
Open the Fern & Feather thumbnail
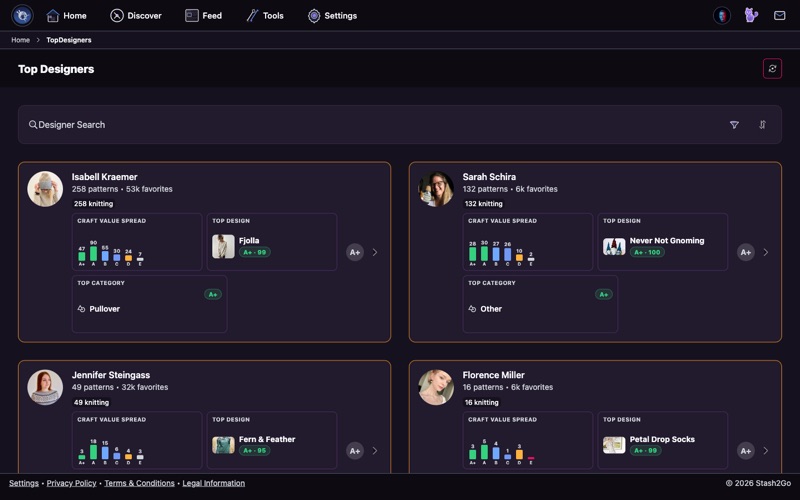coord(223,445)
